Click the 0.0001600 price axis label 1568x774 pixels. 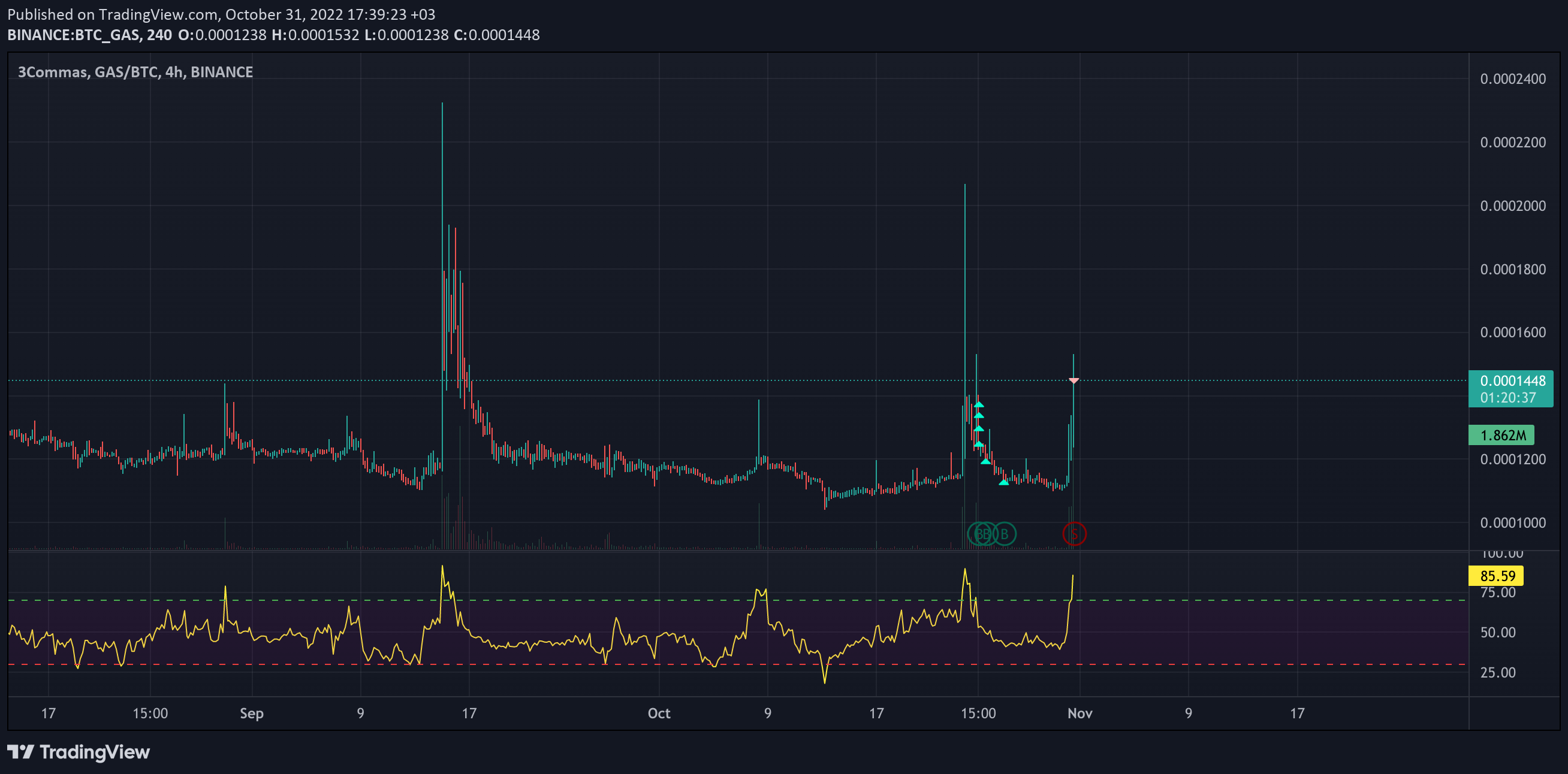1513,332
